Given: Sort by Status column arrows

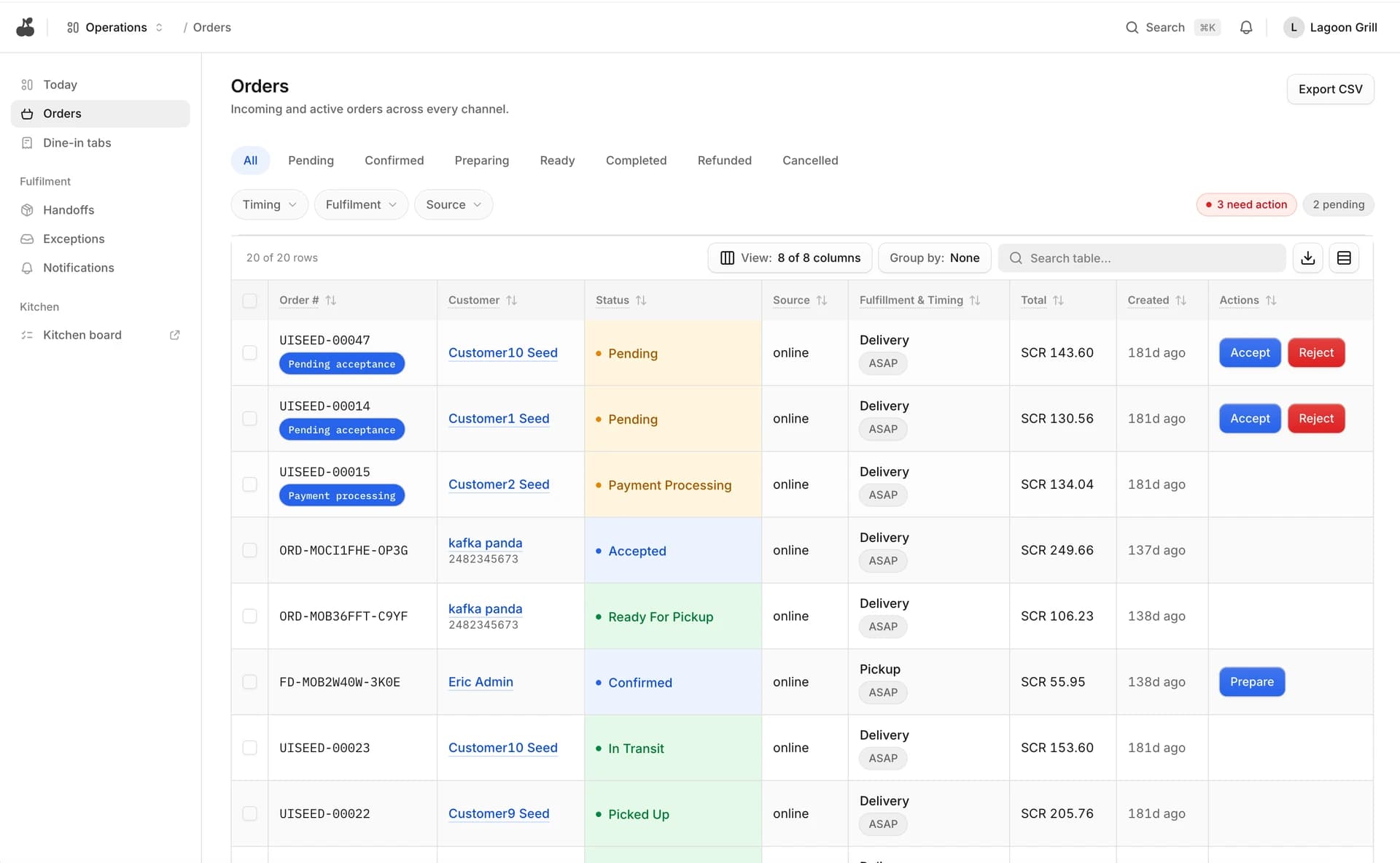Looking at the screenshot, I should (641, 300).
